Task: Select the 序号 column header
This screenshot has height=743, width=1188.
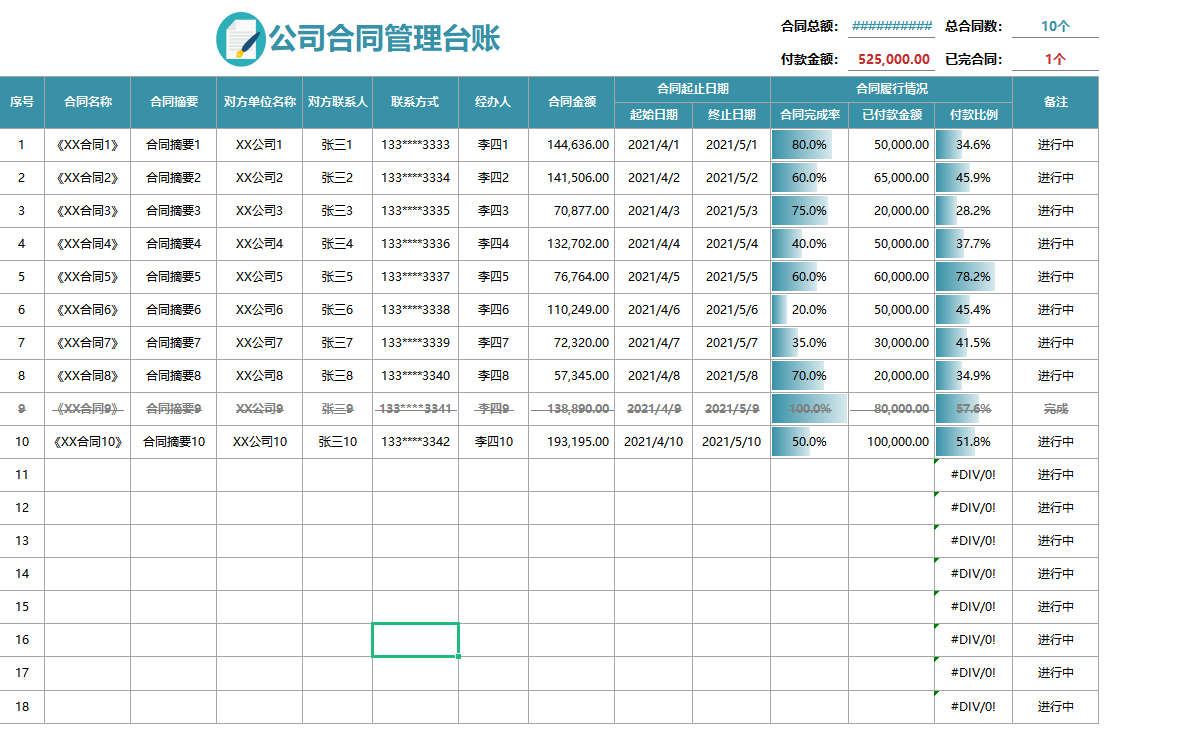Action: [22, 101]
